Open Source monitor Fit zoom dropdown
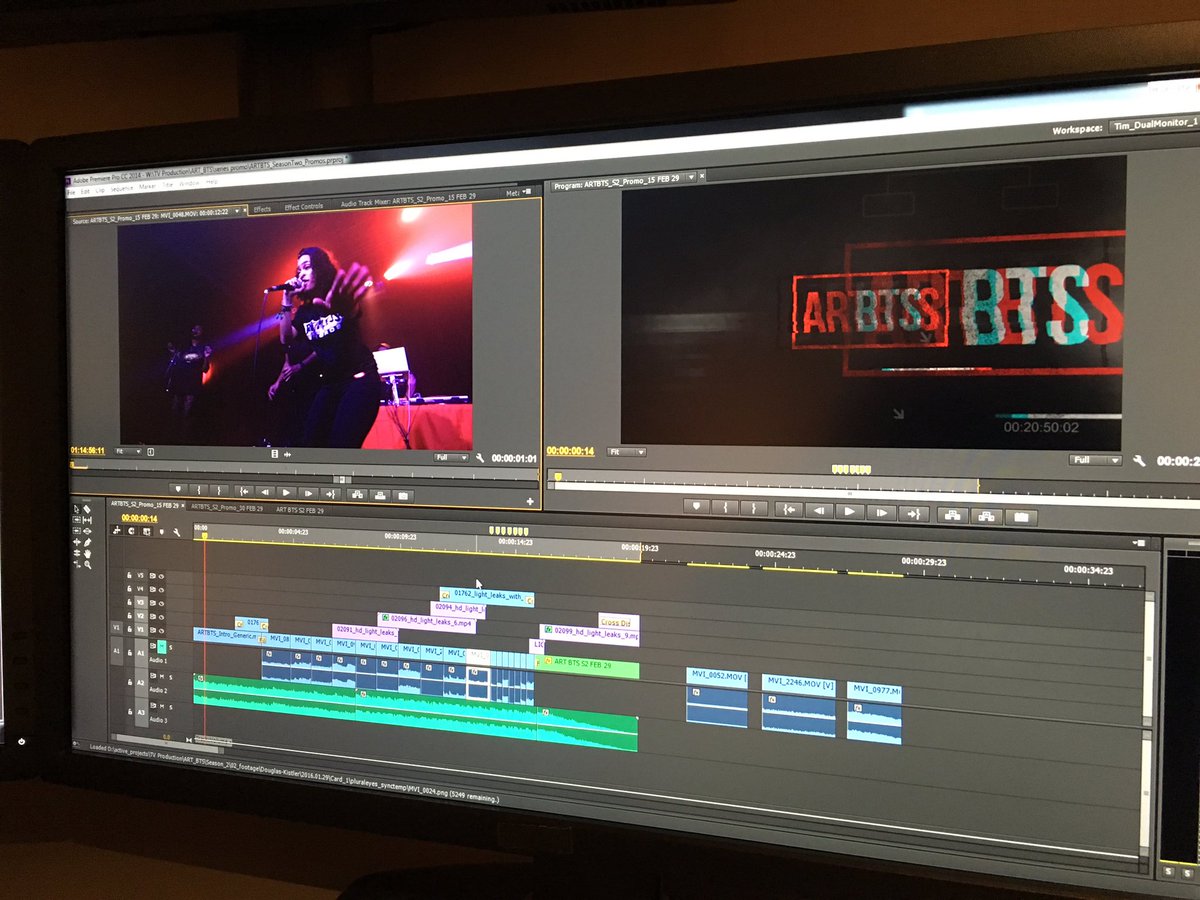 (127, 452)
